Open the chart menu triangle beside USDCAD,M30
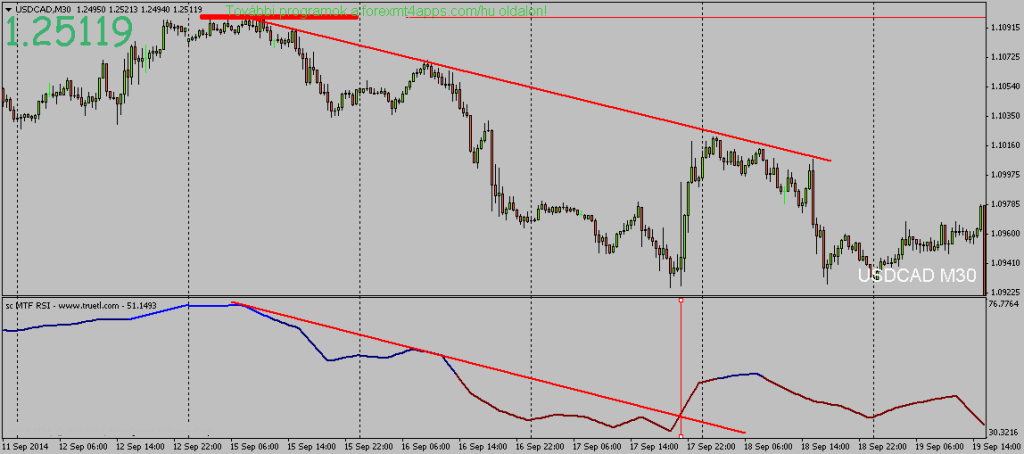Screen dimensions: 1024x454 coord(7,8)
